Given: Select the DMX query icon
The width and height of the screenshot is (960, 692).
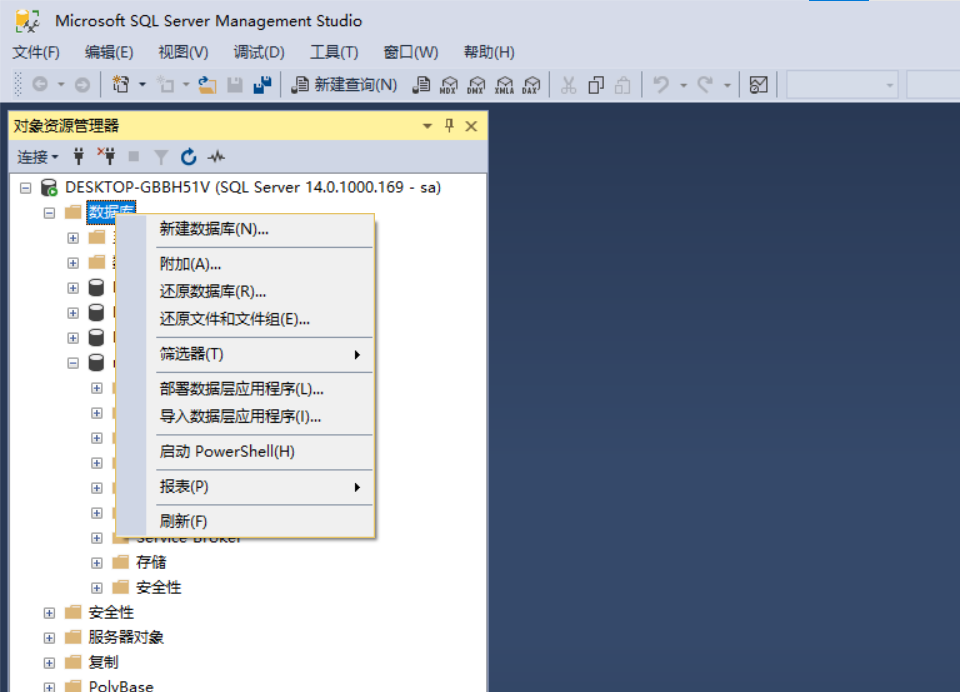Looking at the screenshot, I should pos(476,85).
